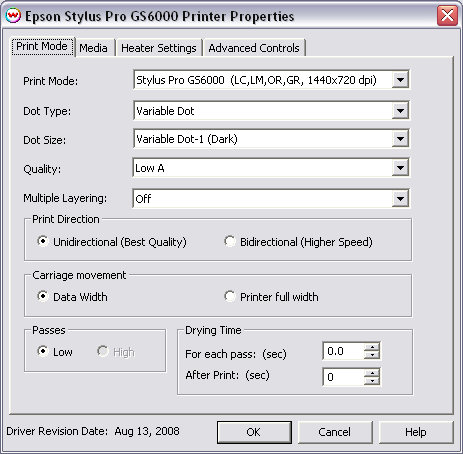Click the Wasatch app icon in title bar
This screenshot has width=463, height=454.
[13, 15]
